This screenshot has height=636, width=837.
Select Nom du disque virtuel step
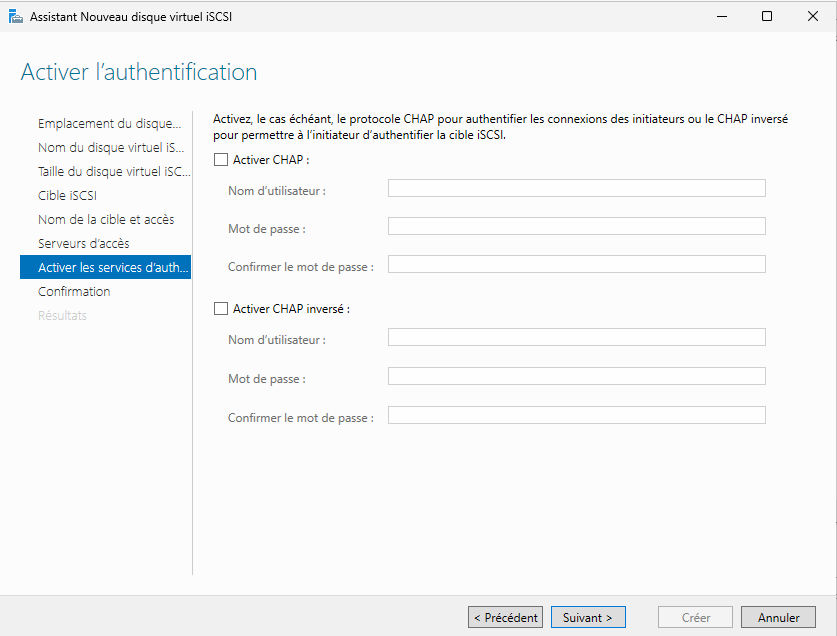[110, 147]
